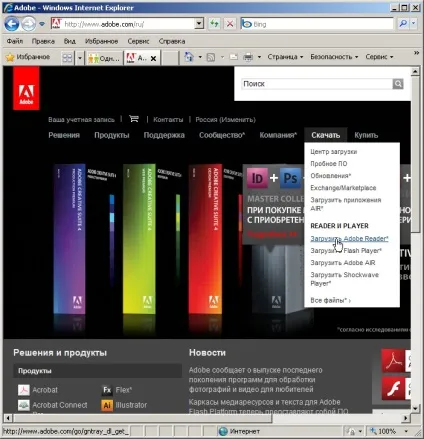Click the horizontal scrollbar right arrow

[405, 418]
